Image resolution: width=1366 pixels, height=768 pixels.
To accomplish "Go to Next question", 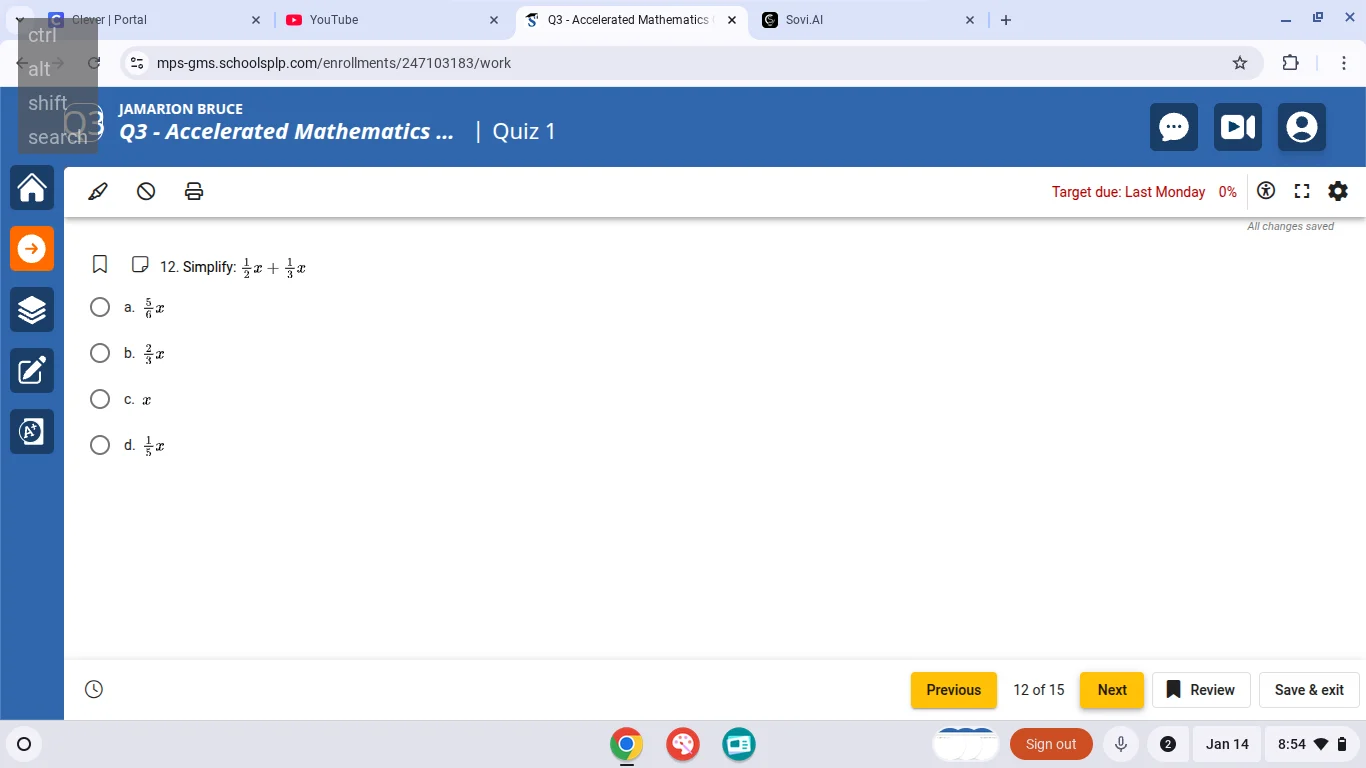I will point(1112,690).
